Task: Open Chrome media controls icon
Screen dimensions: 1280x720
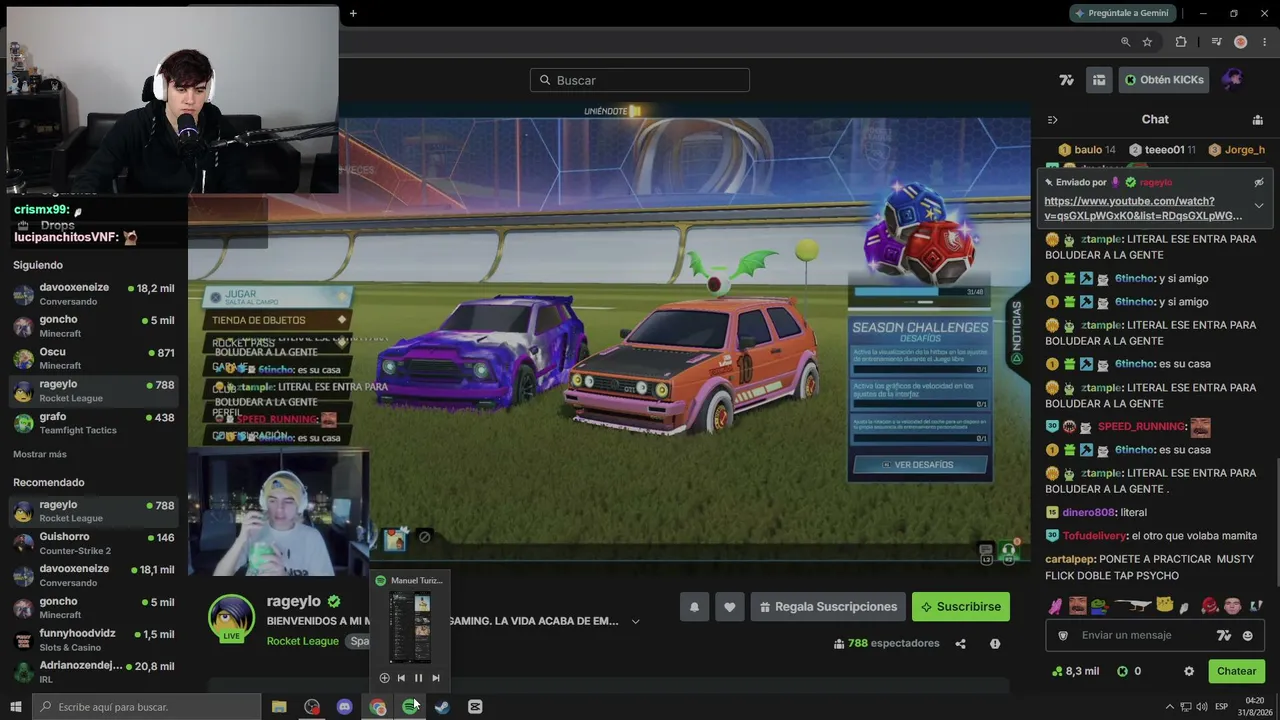Action: point(1216,42)
